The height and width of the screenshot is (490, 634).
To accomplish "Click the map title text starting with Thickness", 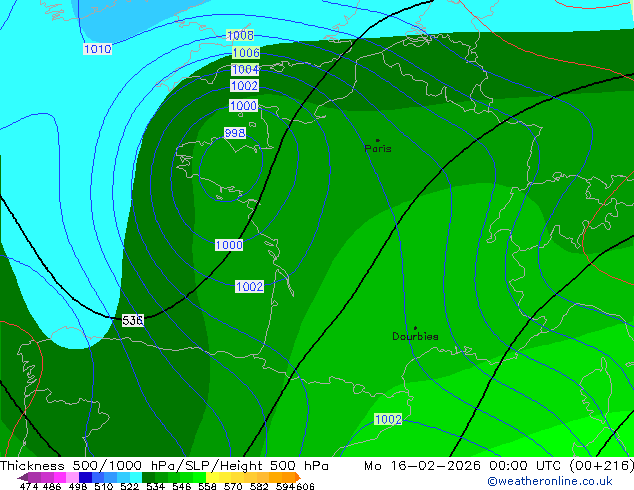I will click(164, 466).
